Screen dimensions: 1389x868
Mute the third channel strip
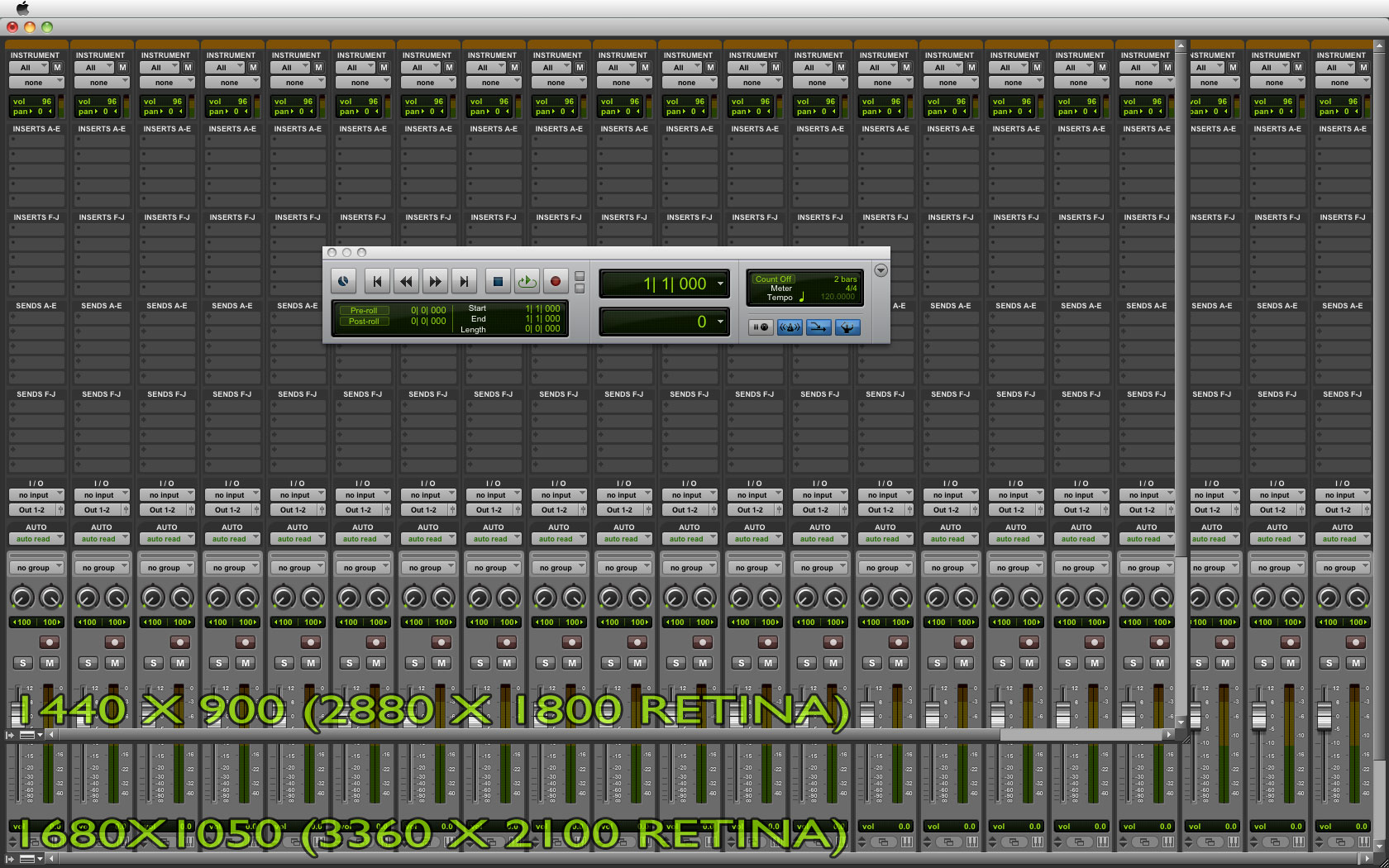(x=180, y=663)
